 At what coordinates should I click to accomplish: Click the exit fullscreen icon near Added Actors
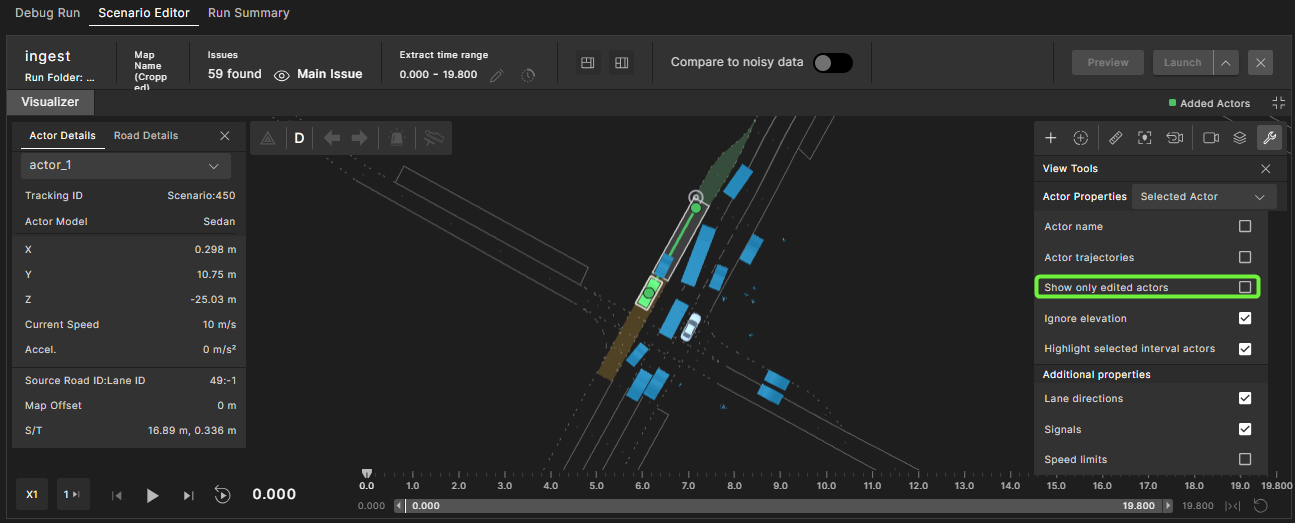(x=1278, y=103)
